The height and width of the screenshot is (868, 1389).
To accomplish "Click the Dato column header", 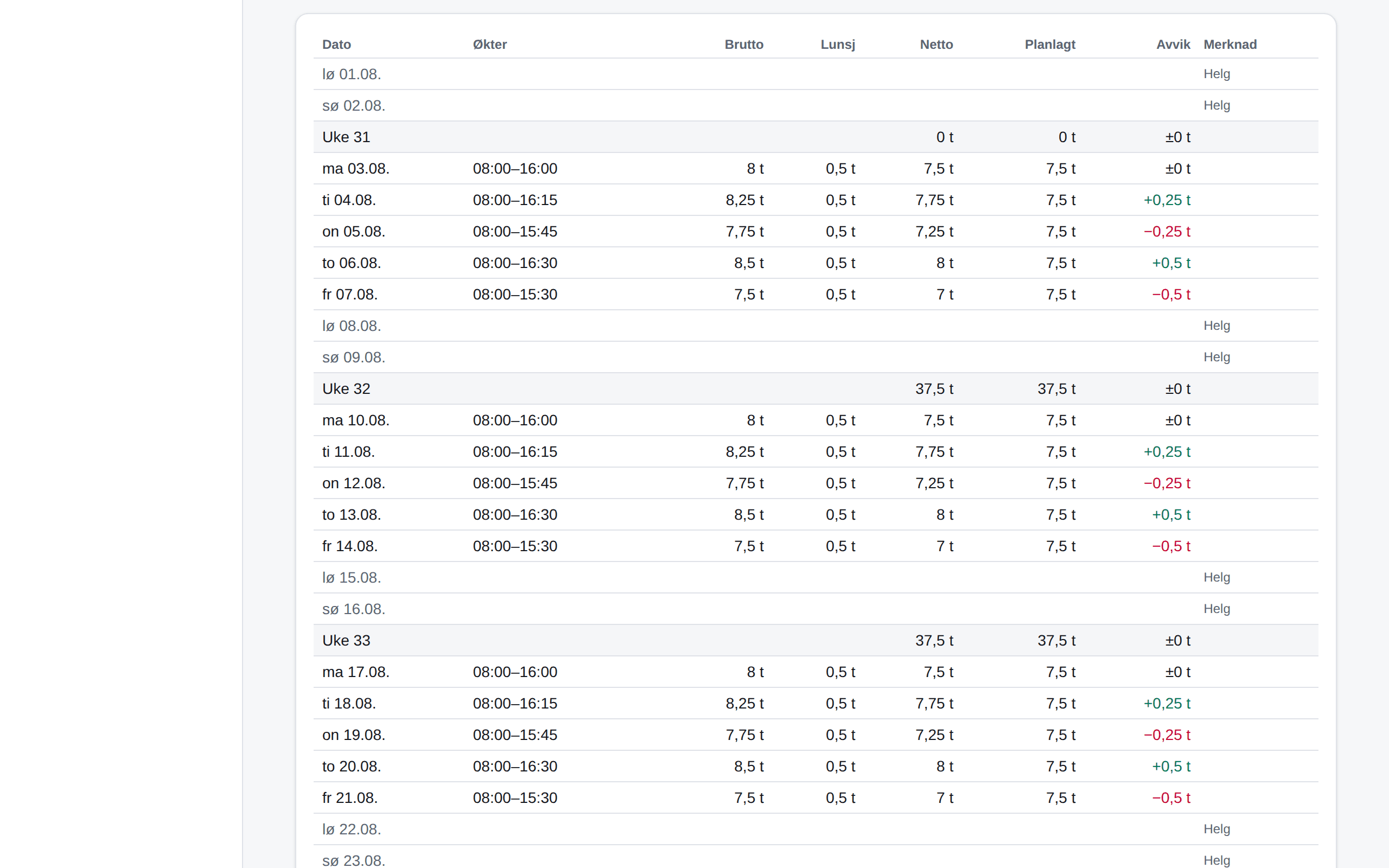I will click(336, 44).
